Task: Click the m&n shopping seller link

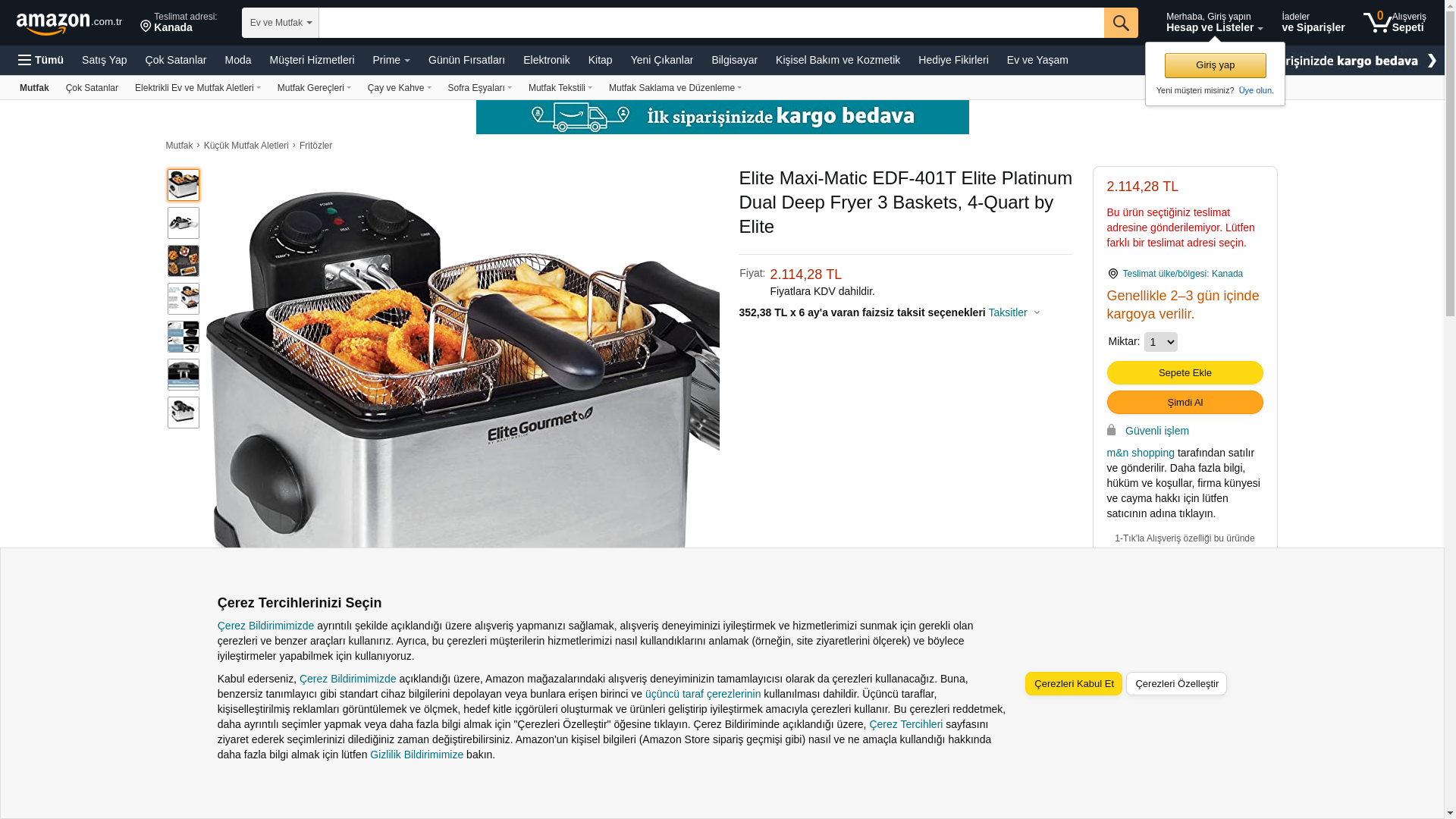Action: (x=1141, y=453)
